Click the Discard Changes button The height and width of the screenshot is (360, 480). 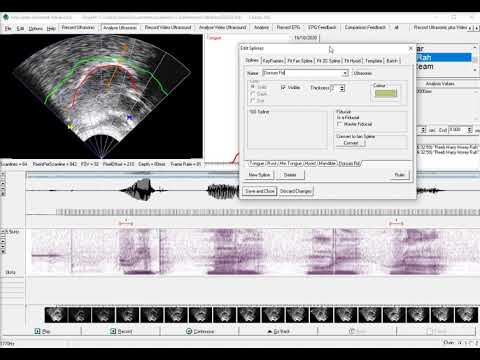[295, 191]
